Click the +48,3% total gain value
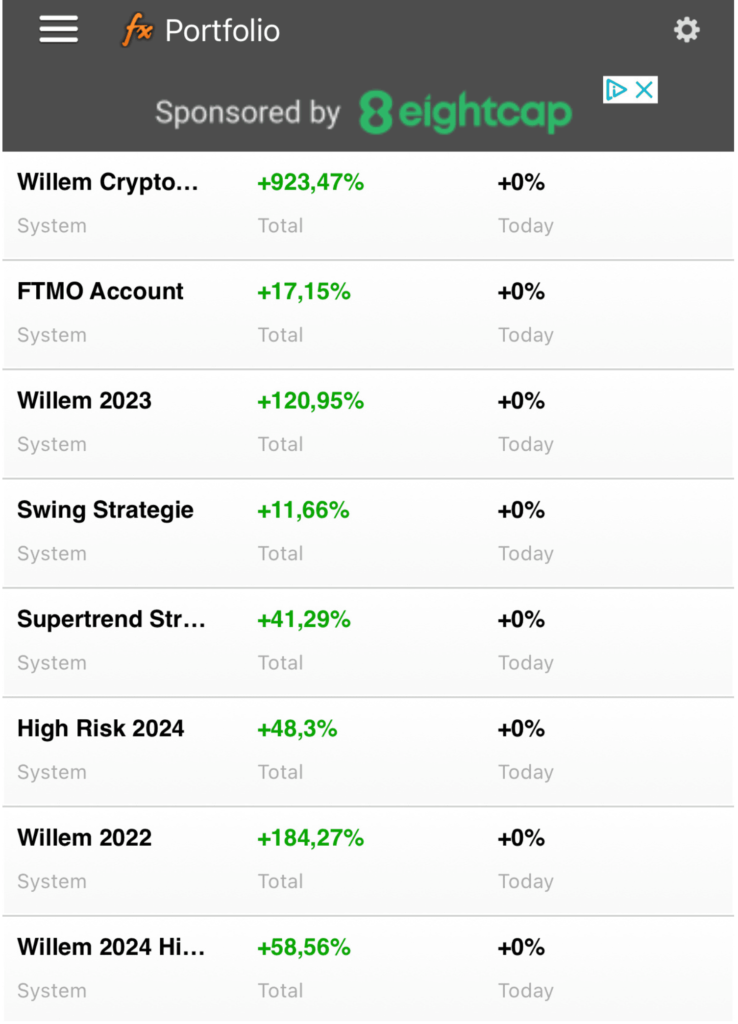The image size is (738, 1024). 297,728
